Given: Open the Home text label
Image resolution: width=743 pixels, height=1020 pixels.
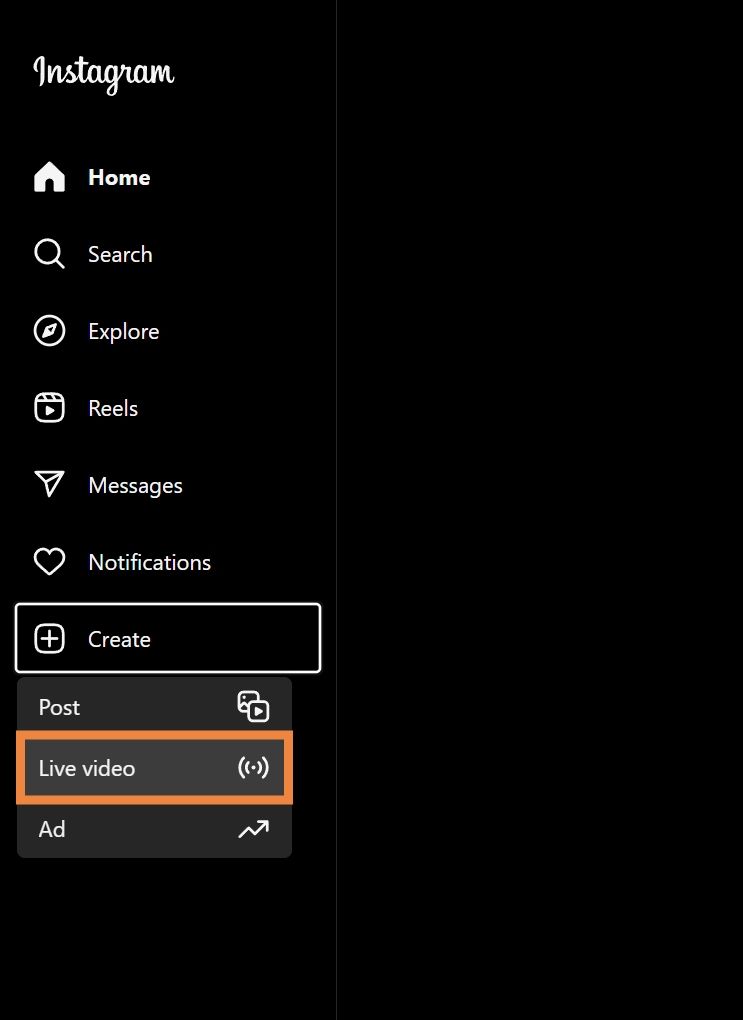Looking at the screenshot, I should [119, 177].
